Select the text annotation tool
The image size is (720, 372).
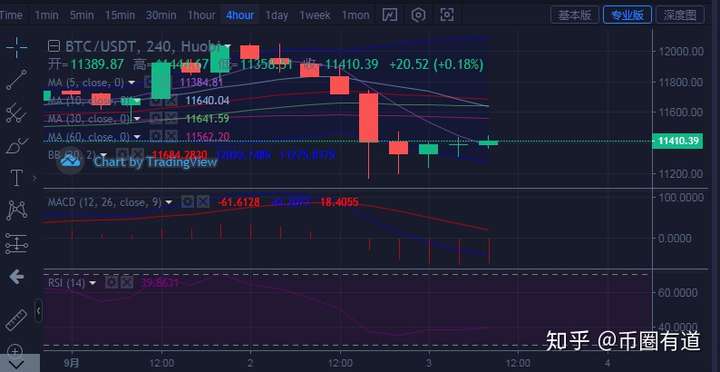coord(16,178)
